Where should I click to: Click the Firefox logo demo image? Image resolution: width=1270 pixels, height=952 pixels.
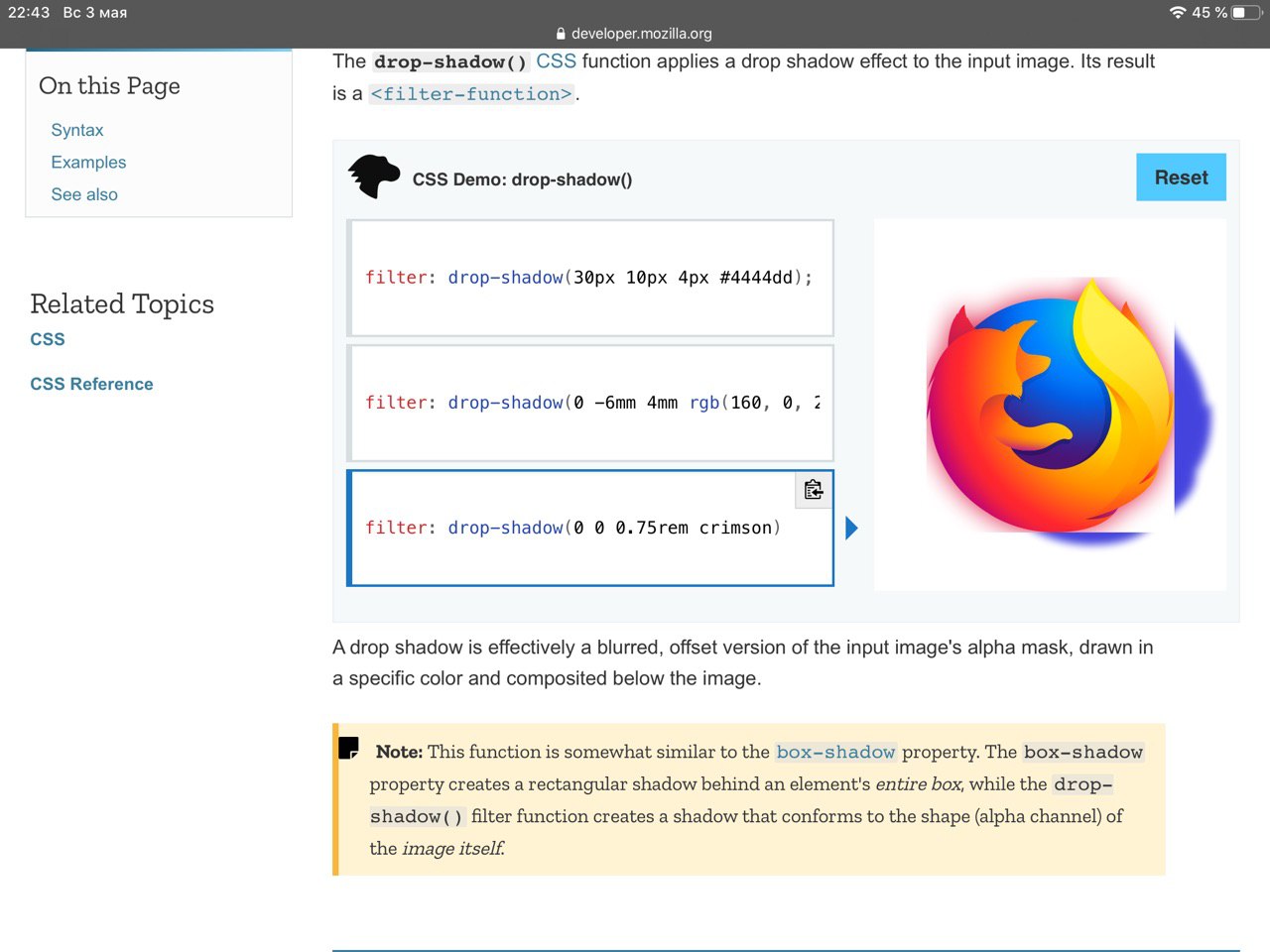click(1050, 405)
